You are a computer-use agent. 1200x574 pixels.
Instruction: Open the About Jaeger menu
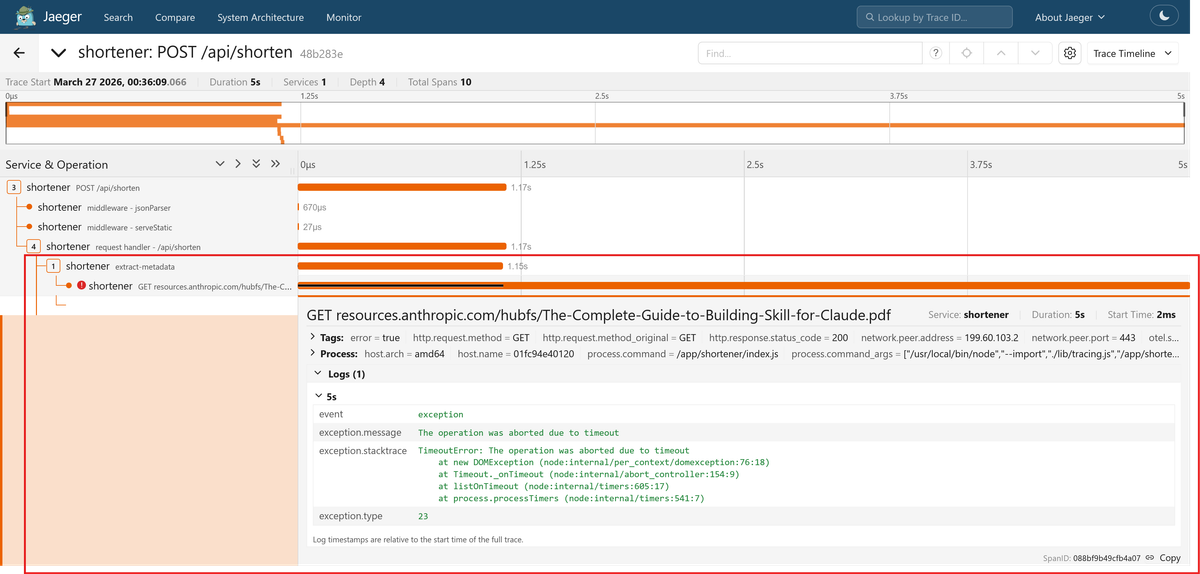click(1070, 17)
